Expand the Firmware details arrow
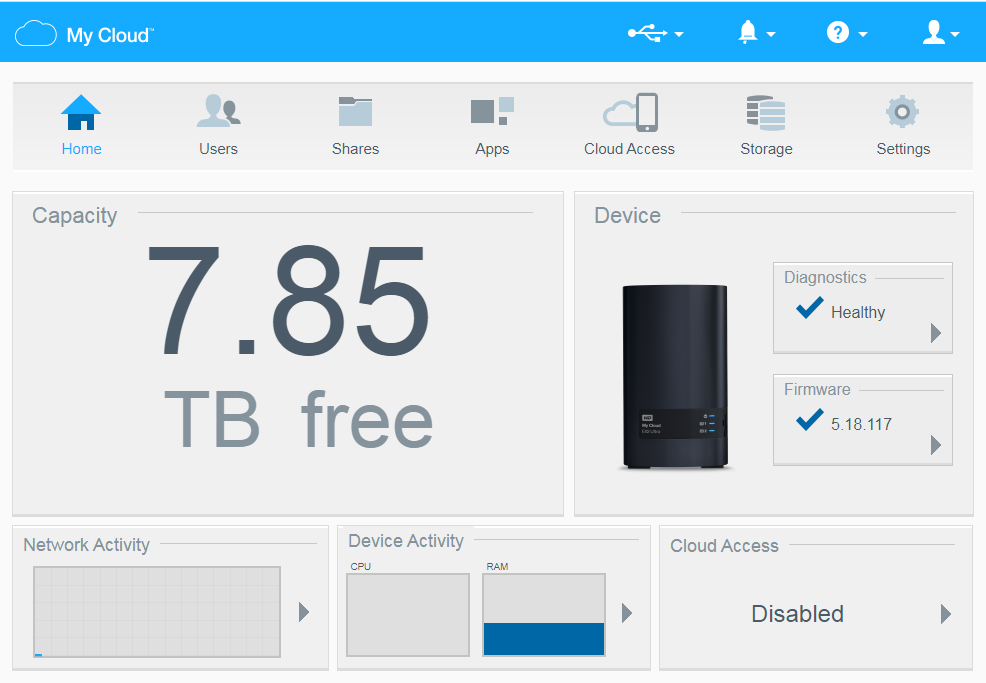 pos(936,445)
